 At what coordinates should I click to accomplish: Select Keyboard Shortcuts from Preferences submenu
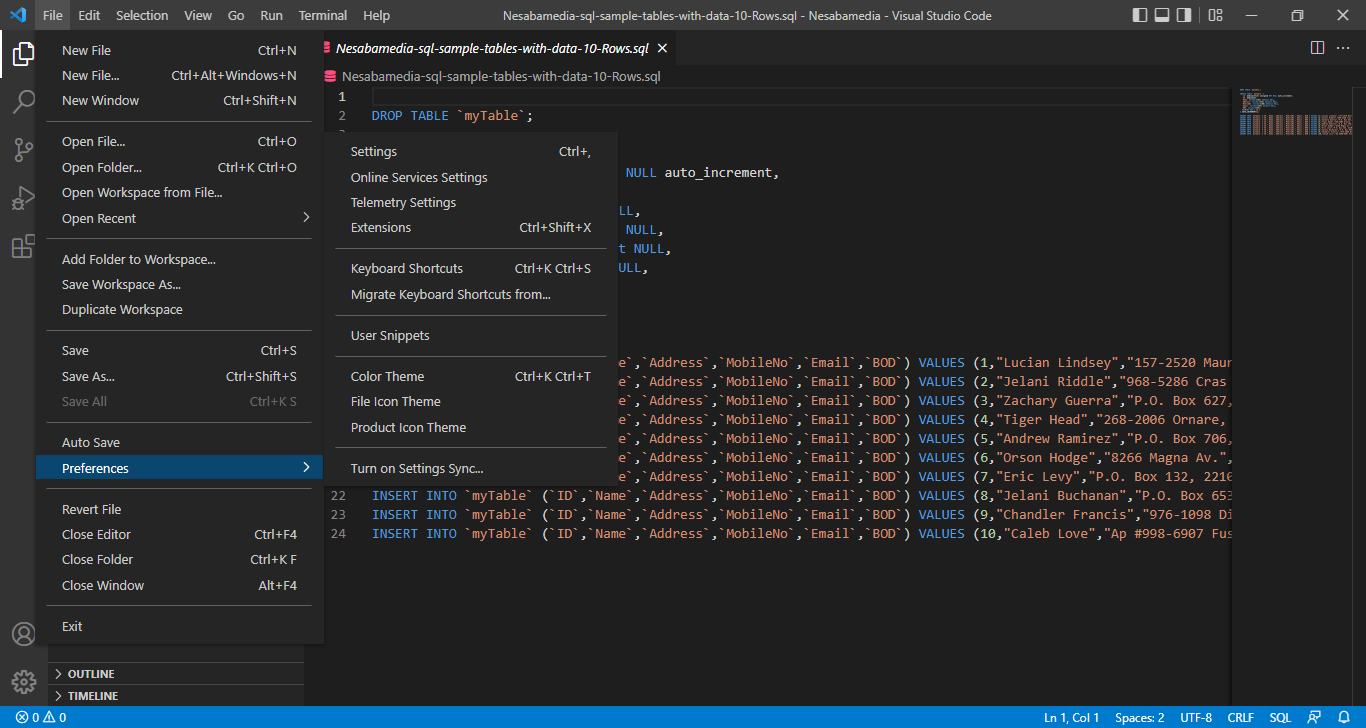(407, 269)
